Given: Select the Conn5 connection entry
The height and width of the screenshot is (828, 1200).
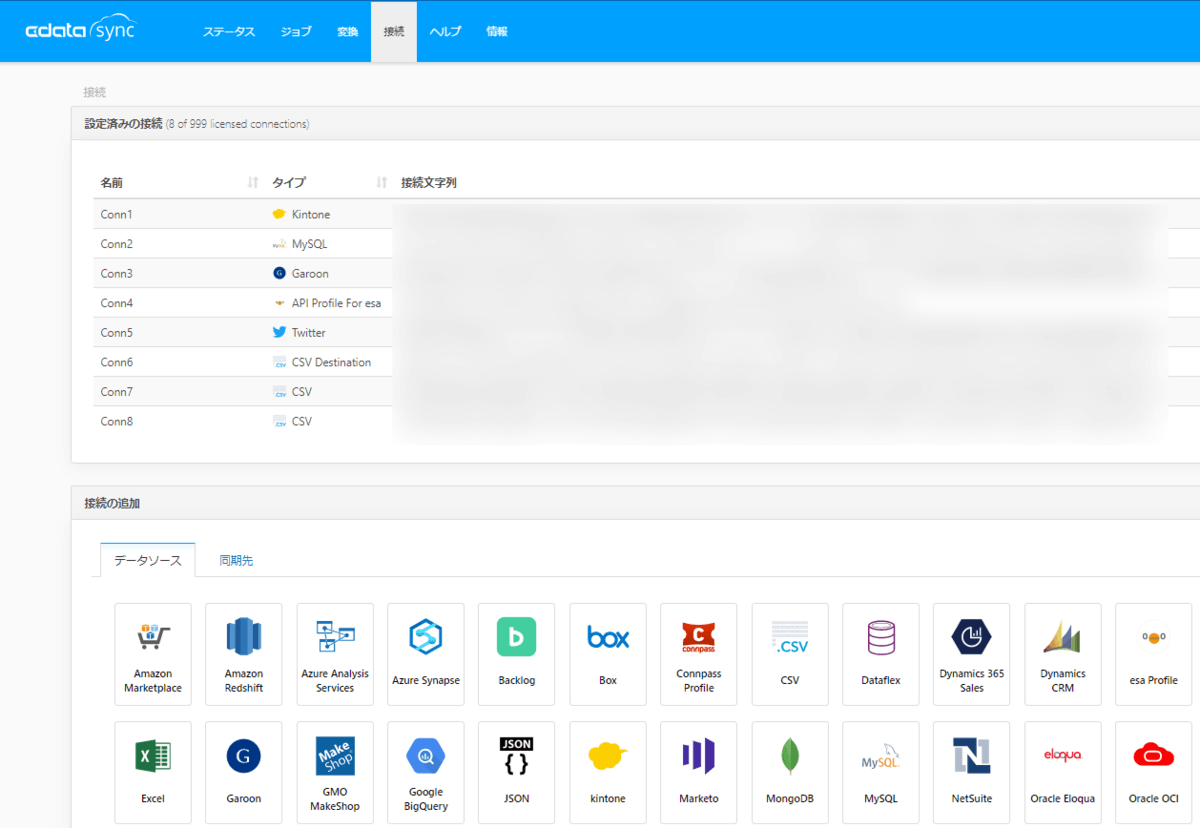Looking at the screenshot, I should 647,332.
